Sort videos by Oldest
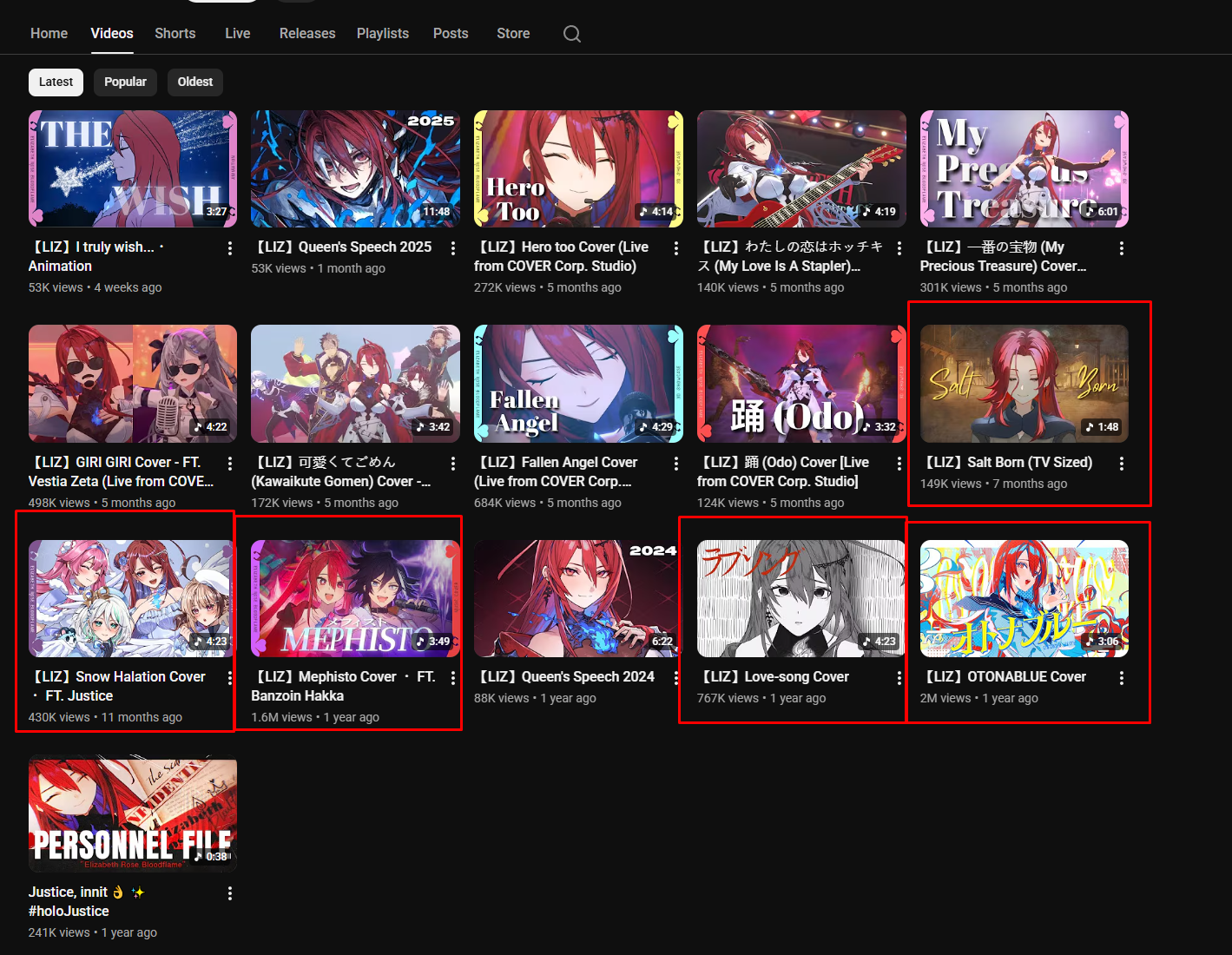This screenshot has height=955, width=1232. pos(195,82)
